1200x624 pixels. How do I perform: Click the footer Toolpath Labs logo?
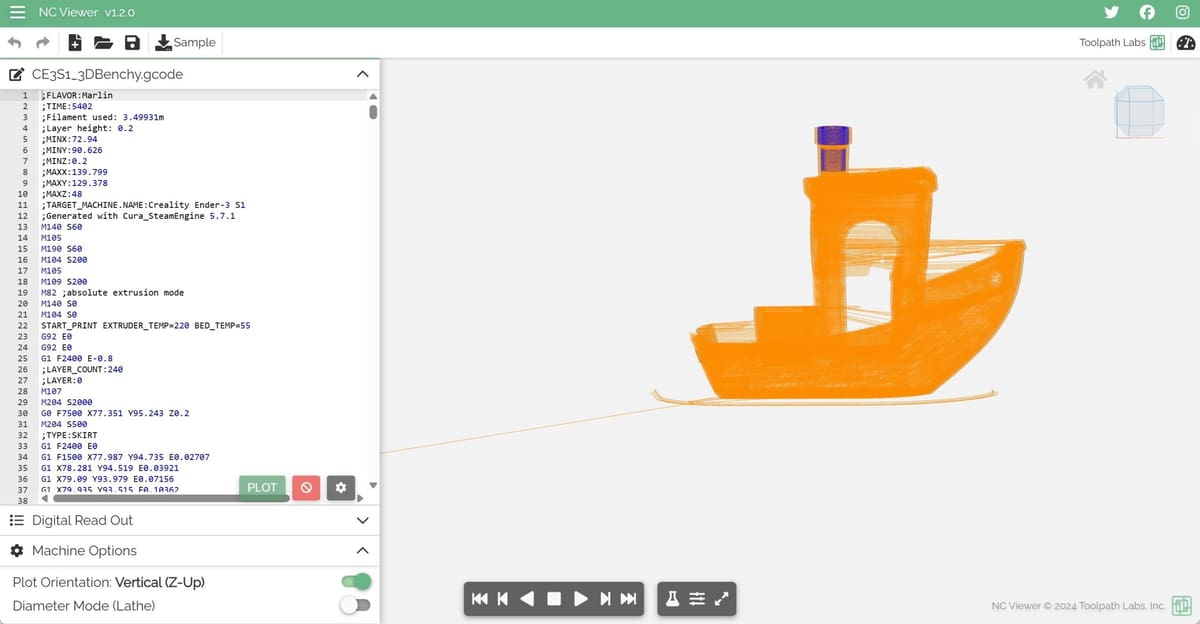(1182, 605)
